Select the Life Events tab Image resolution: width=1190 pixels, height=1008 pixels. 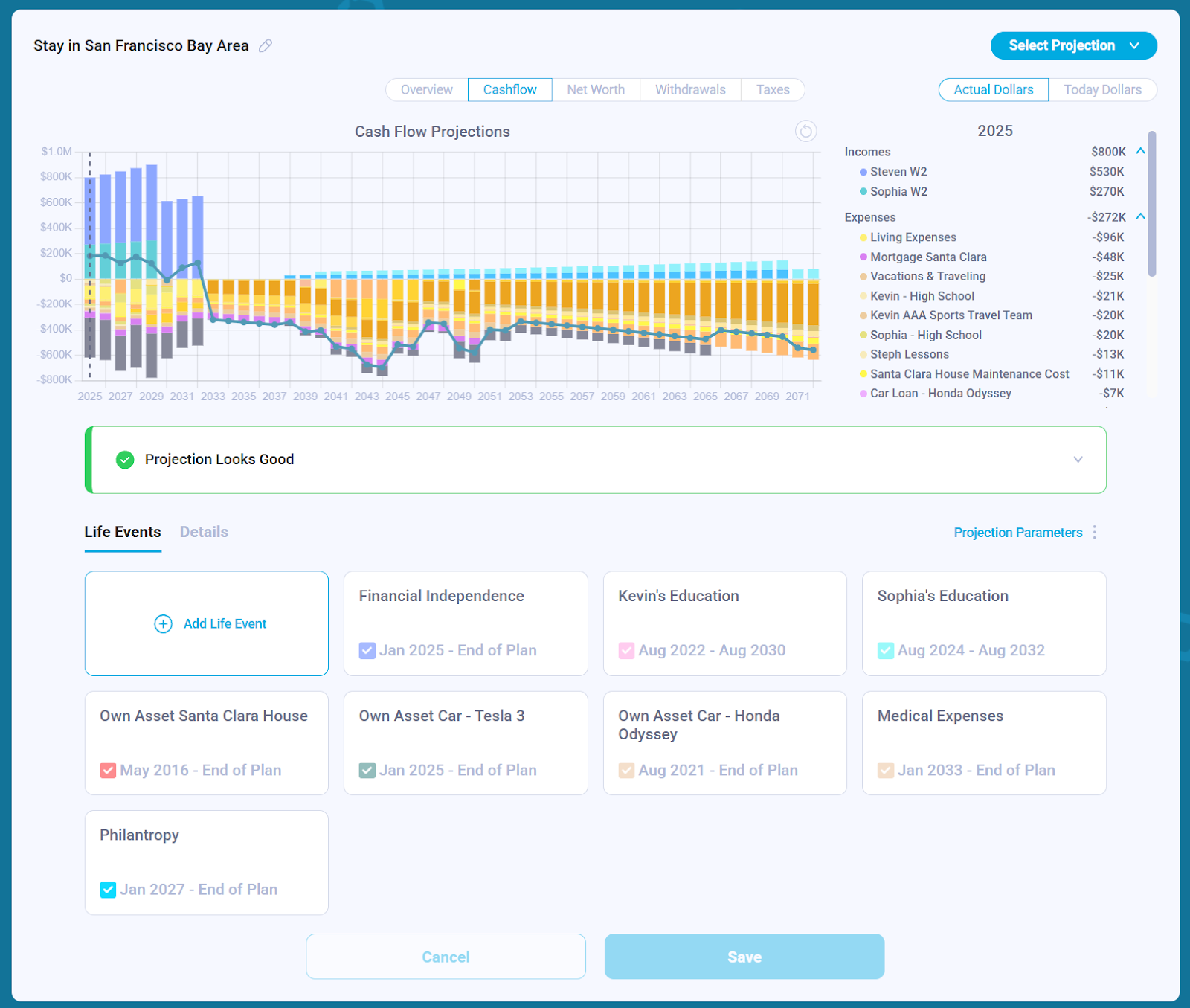click(x=123, y=533)
